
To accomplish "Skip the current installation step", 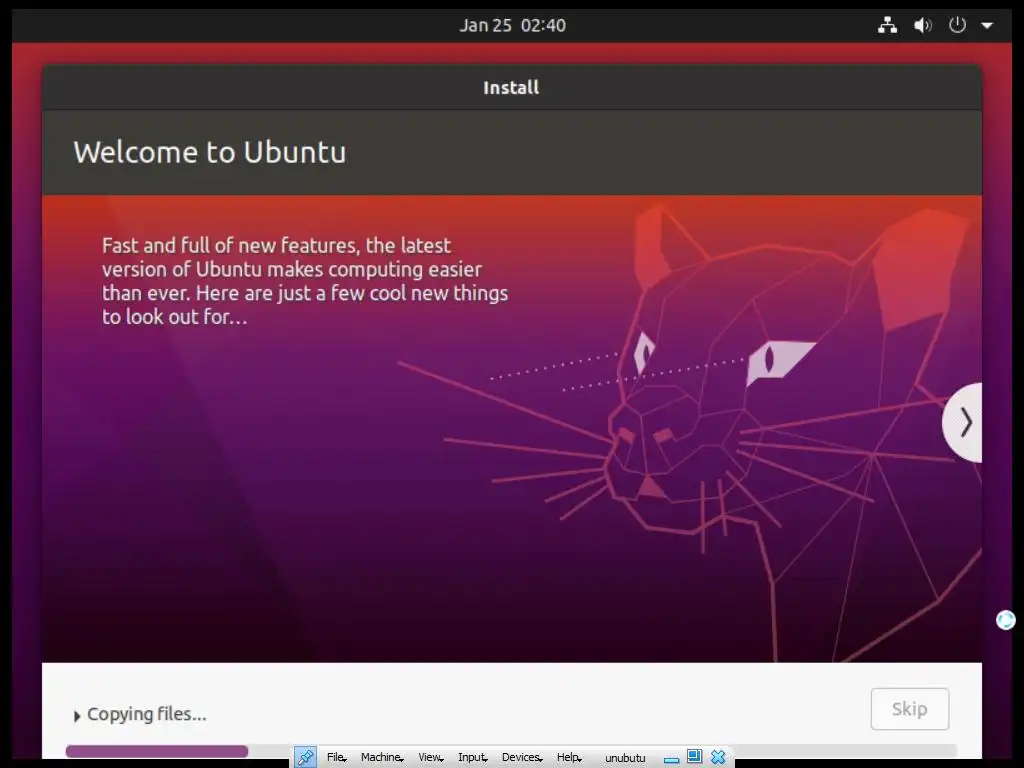I will point(909,709).
